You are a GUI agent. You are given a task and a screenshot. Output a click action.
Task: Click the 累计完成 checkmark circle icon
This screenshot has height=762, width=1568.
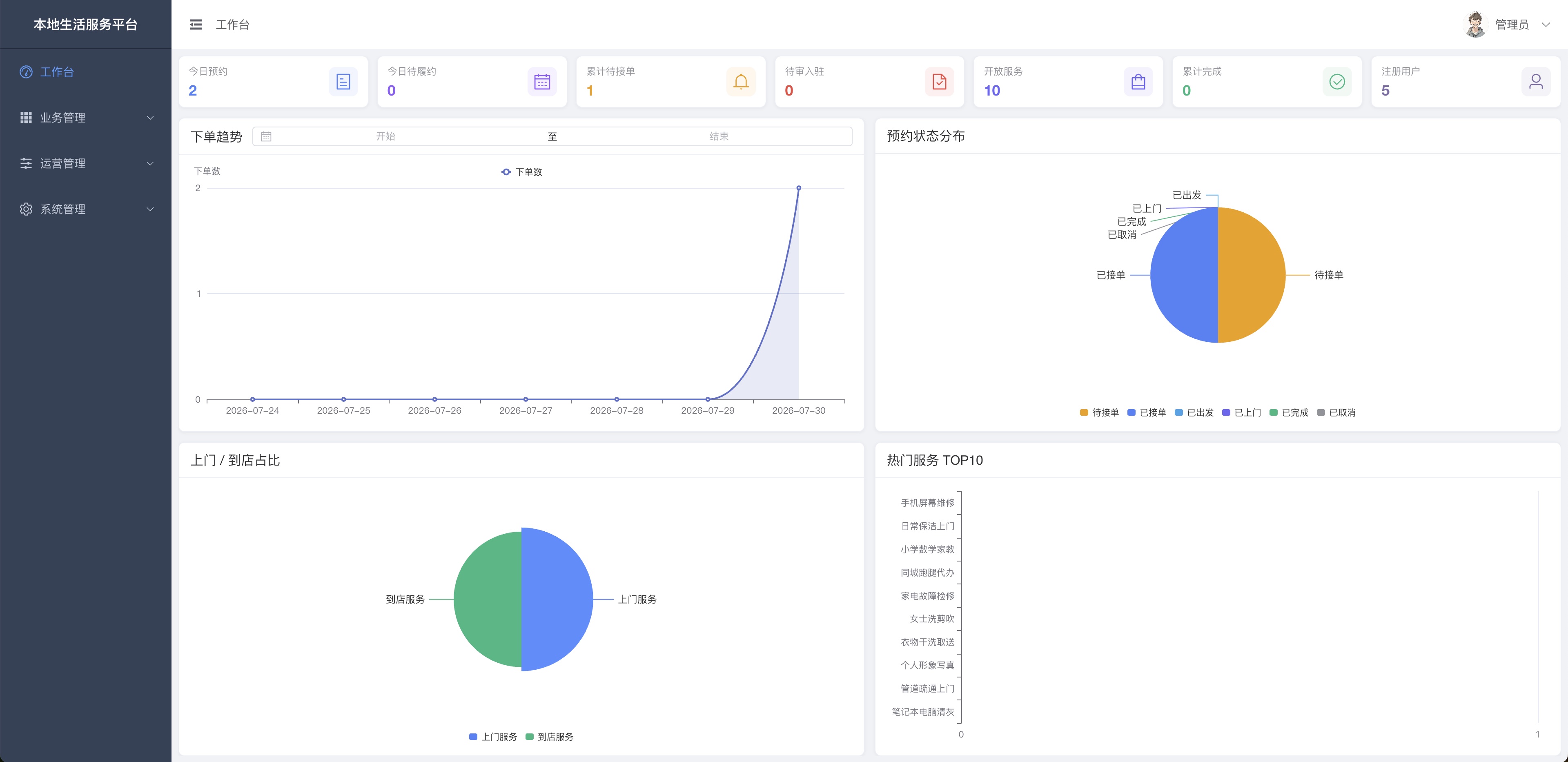point(1337,82)
